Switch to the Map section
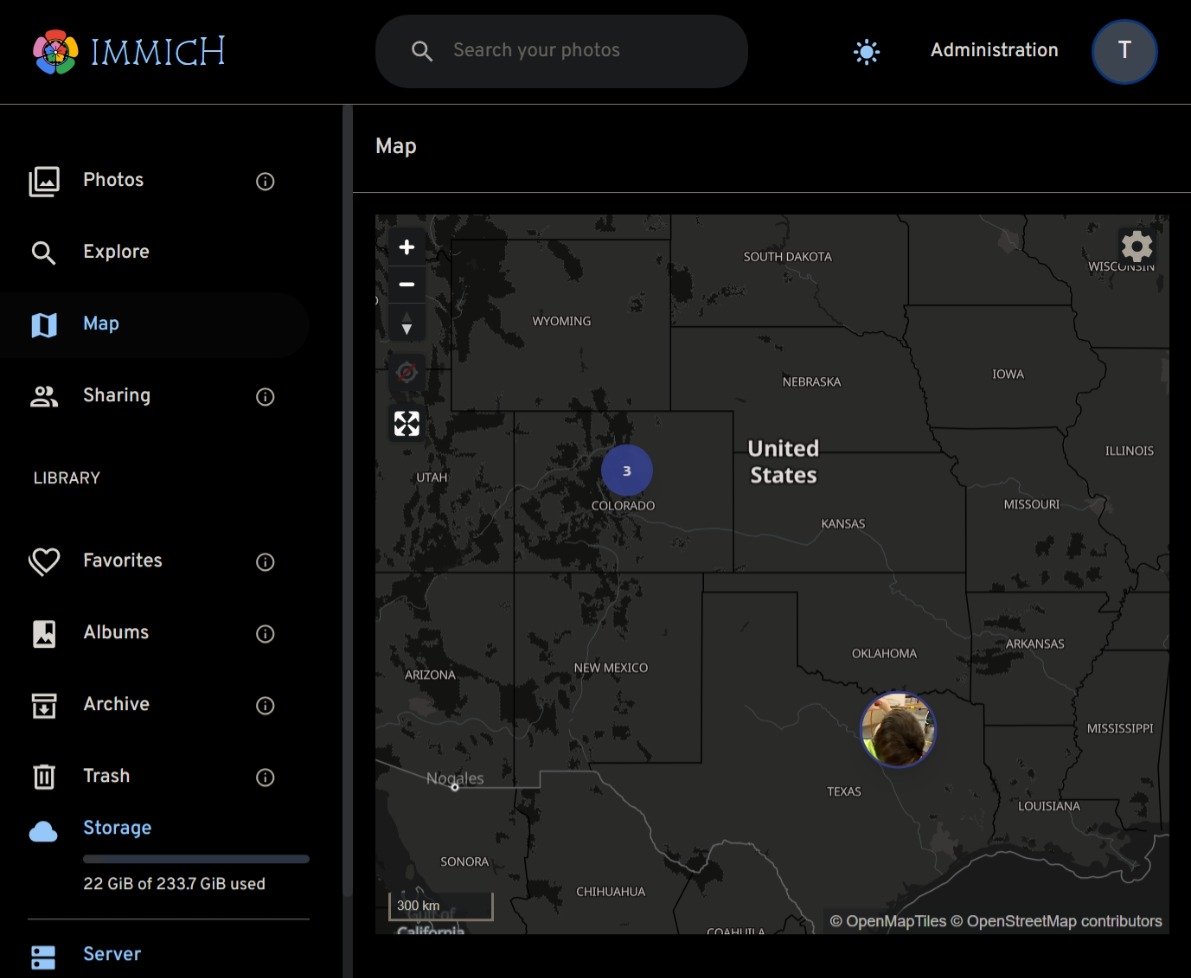The width and height of the screenshot is (1191, 978). click(x=100, y=323)
